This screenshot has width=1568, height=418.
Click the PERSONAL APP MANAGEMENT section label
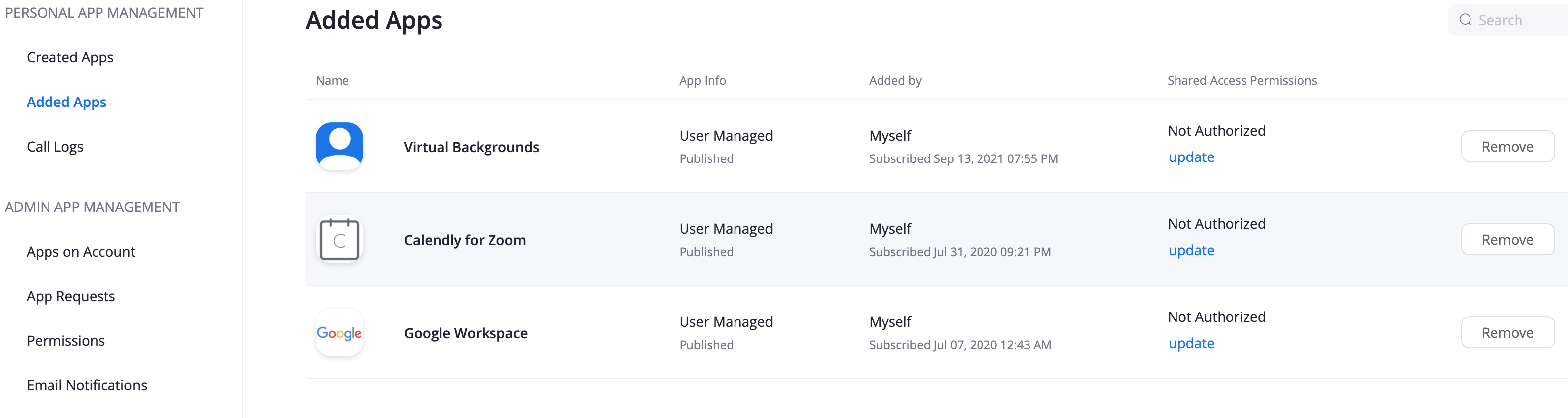pyautogui.click(x=104, y=13)
